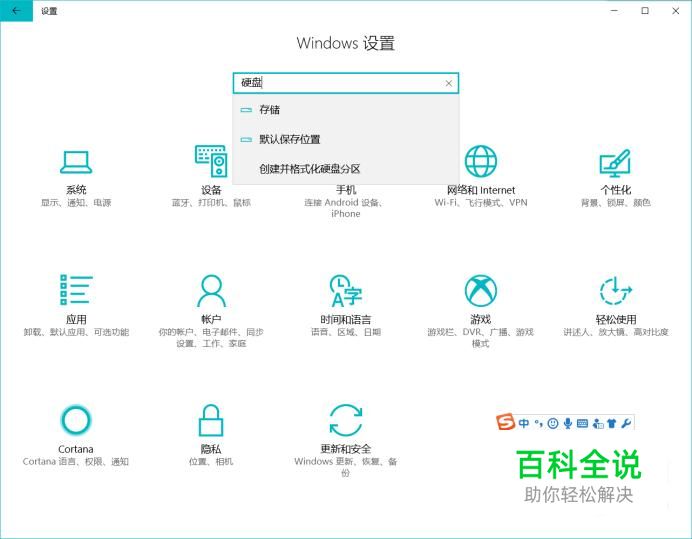This screenshot has height=539, width=692.
Task: Open the 应用 (Apps) list icon
Action: [76, 290]
